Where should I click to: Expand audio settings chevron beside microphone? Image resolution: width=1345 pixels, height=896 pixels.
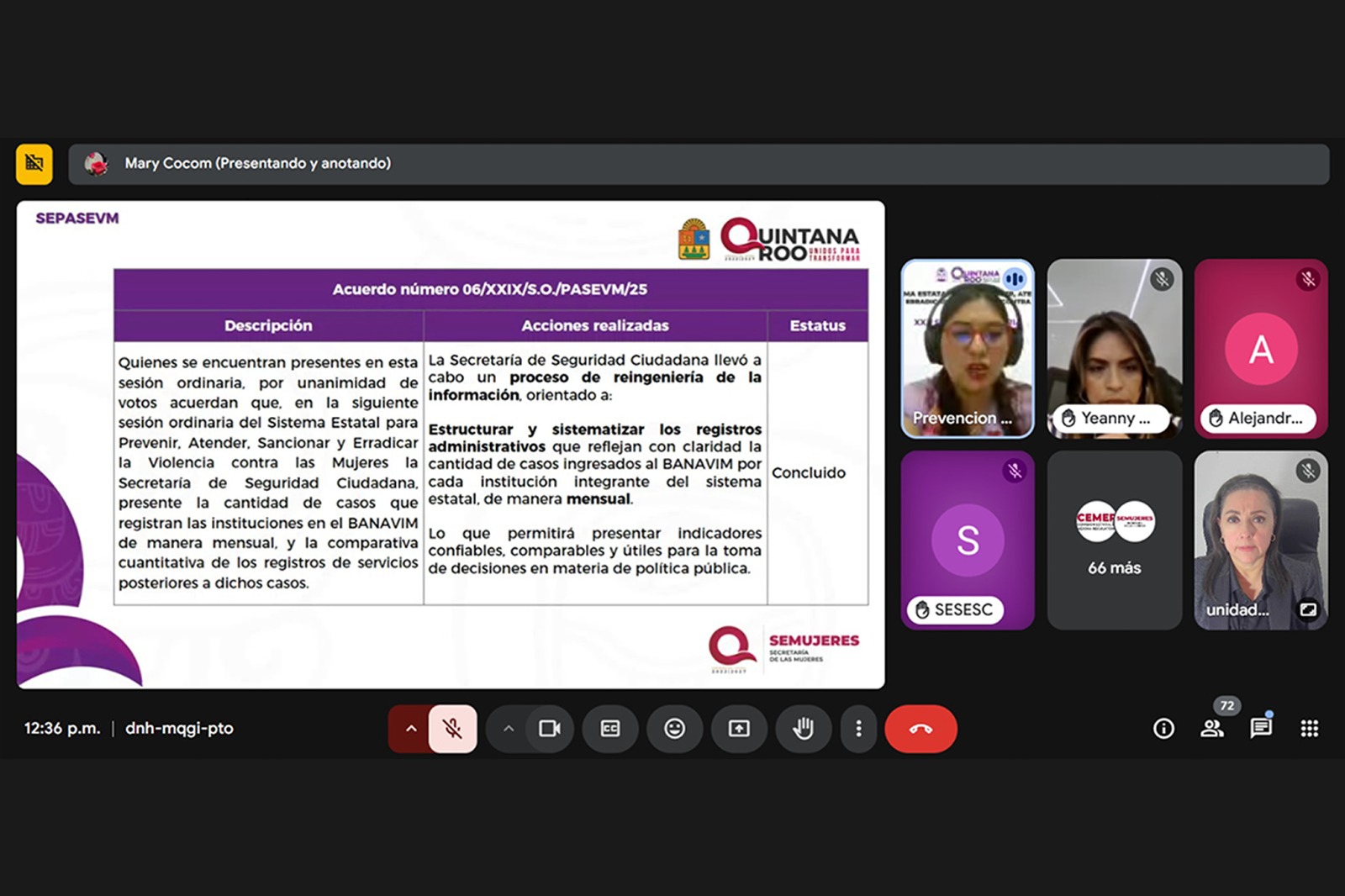click(x=411, y=729)
